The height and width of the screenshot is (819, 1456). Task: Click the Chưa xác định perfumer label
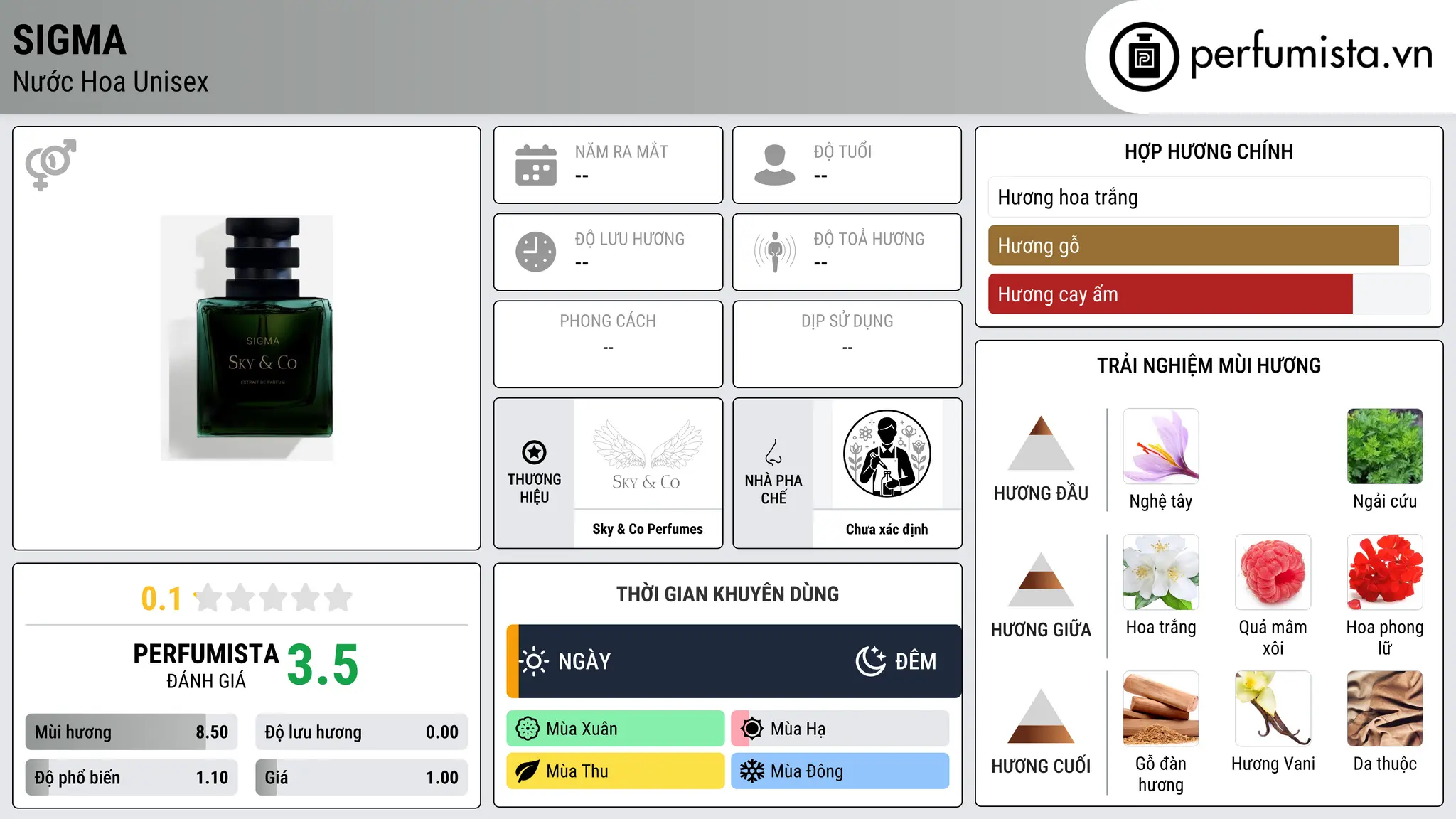coord(887,529)
